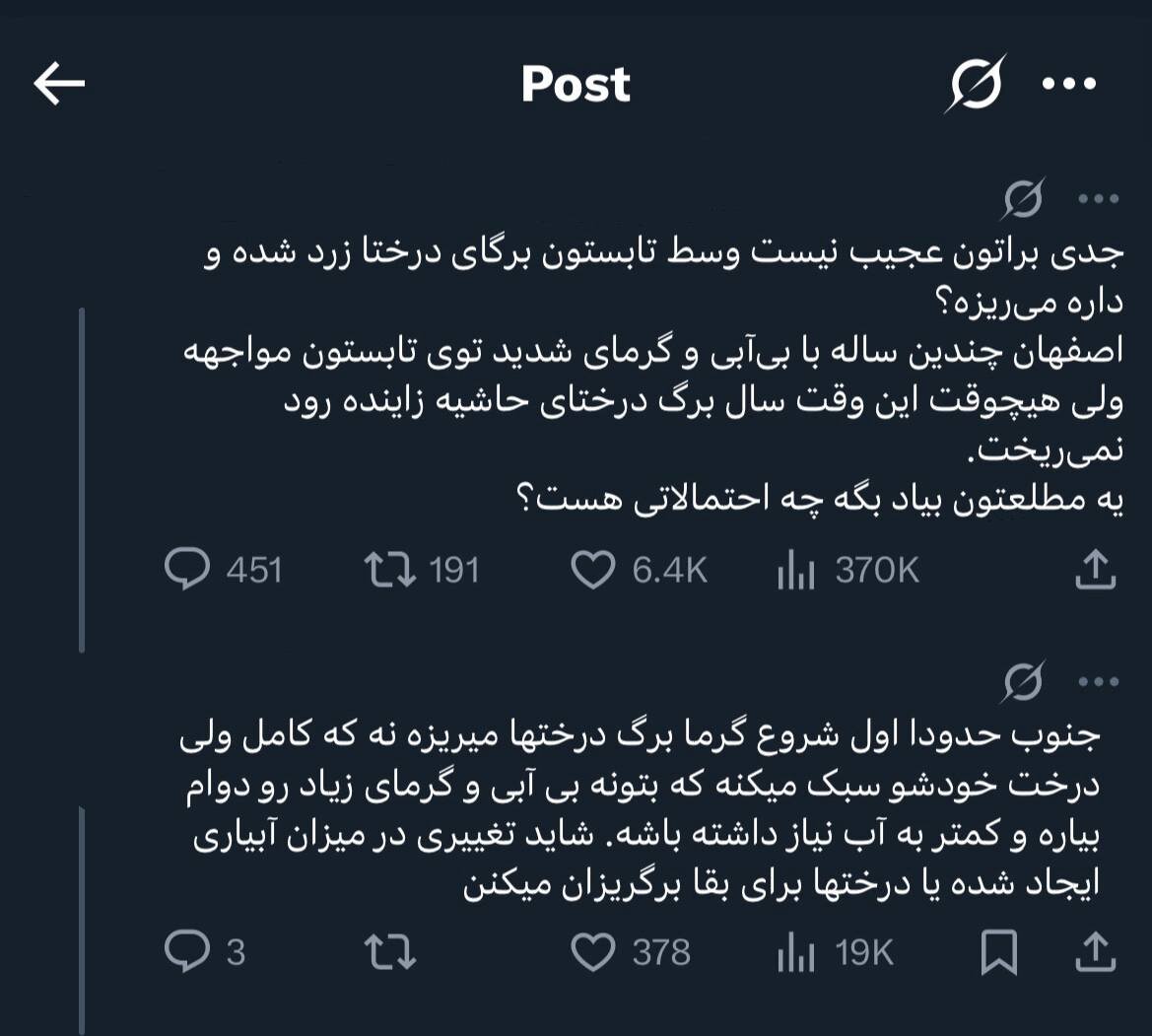Tap the Grok icon on the reply post
The width and height of the screenshot is (1152, 1036).
pyautogui.click(x=1022, y=681)
